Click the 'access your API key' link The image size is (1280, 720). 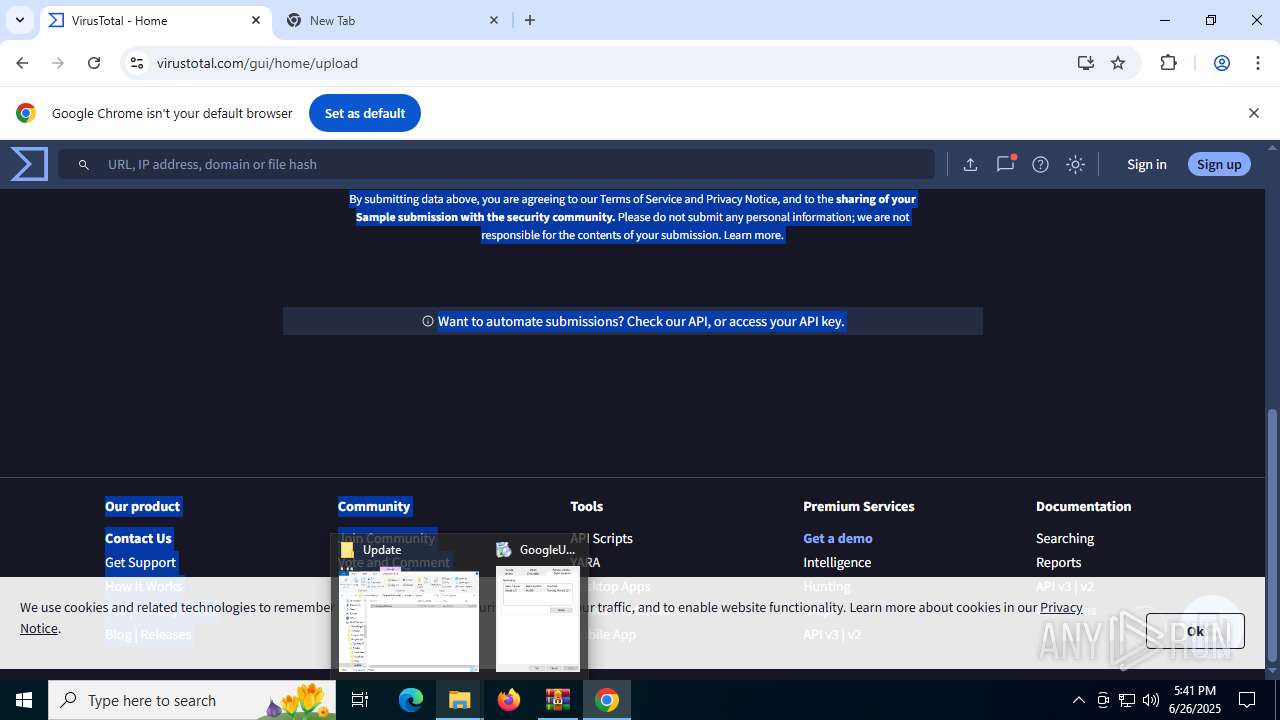click(787, 321)
